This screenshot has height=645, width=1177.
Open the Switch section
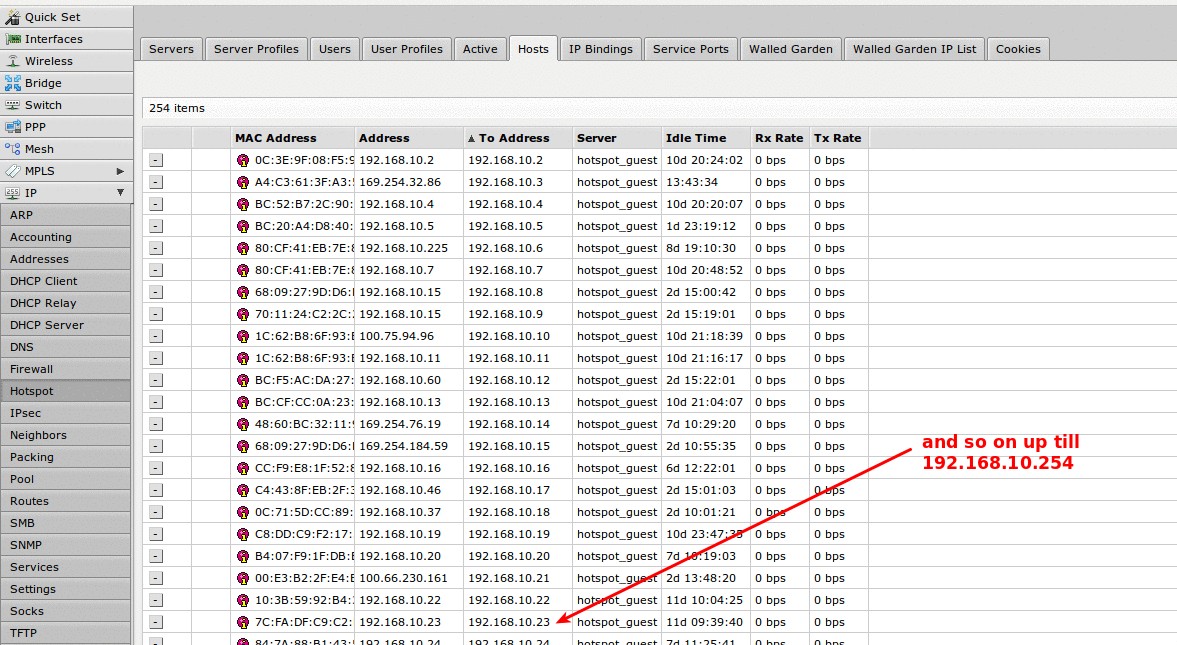tap(66, 105)
